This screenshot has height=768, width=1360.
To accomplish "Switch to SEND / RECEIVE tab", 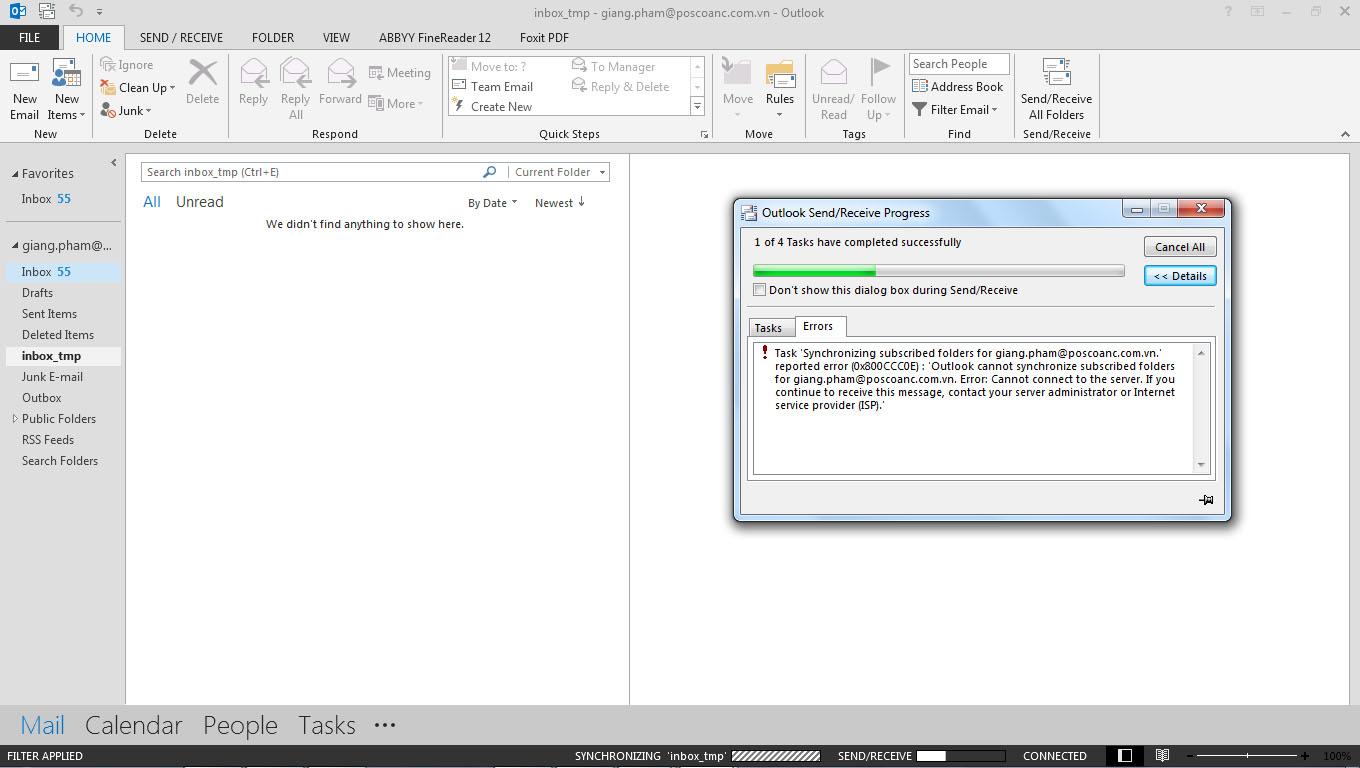I will 181,38.
